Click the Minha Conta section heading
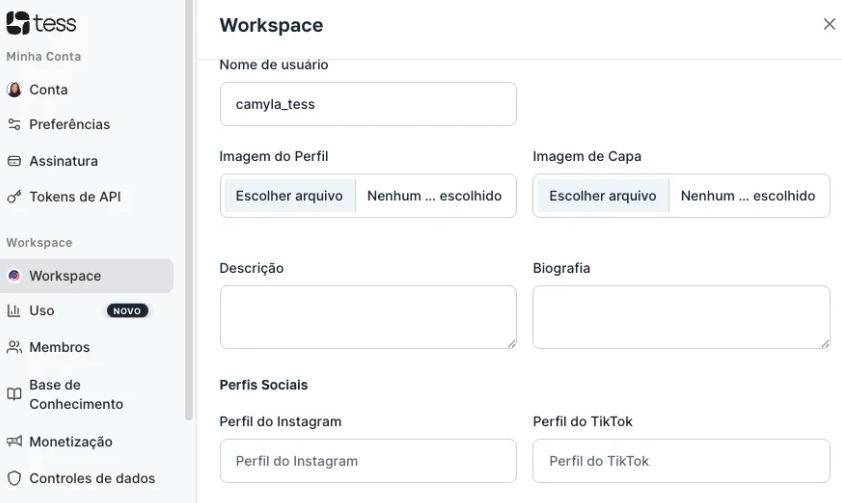842x503 pixels. click(43, 56)
